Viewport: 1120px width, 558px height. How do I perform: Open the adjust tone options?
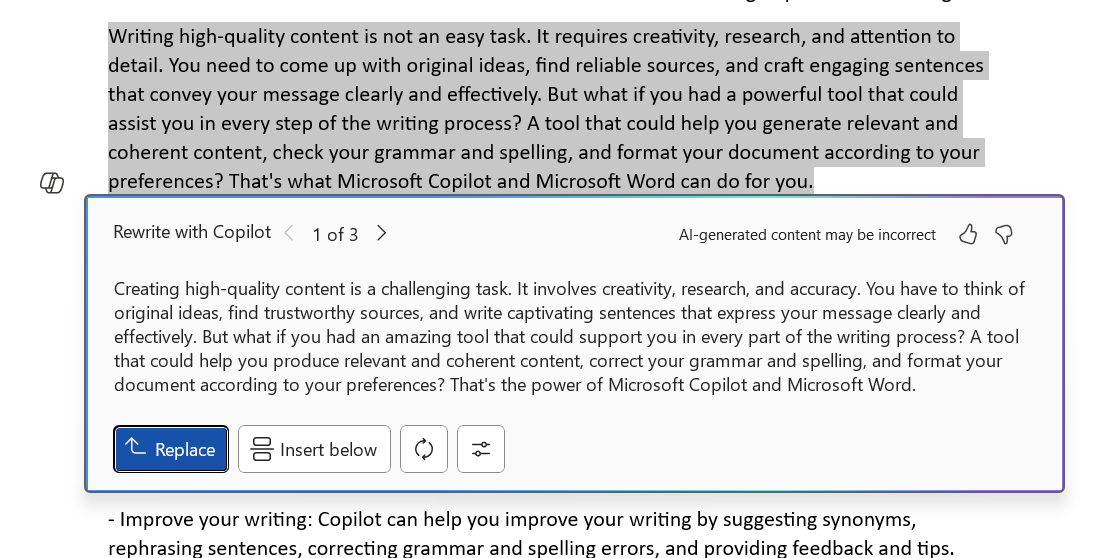point(481,449)
